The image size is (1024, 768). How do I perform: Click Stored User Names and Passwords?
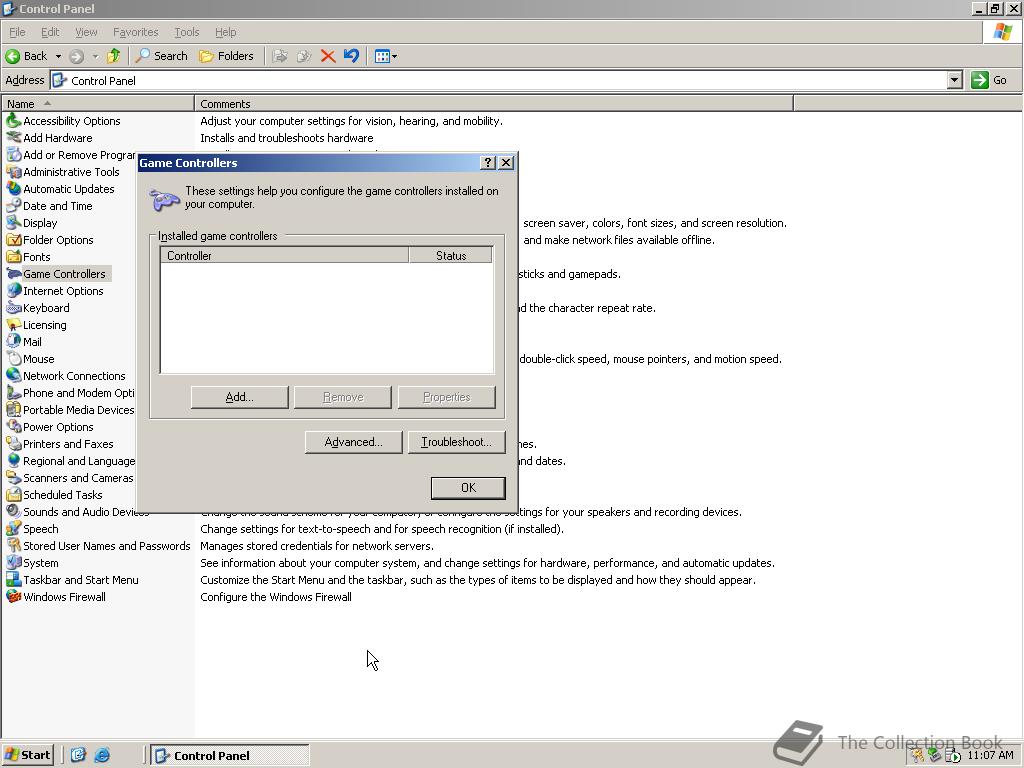106,545
